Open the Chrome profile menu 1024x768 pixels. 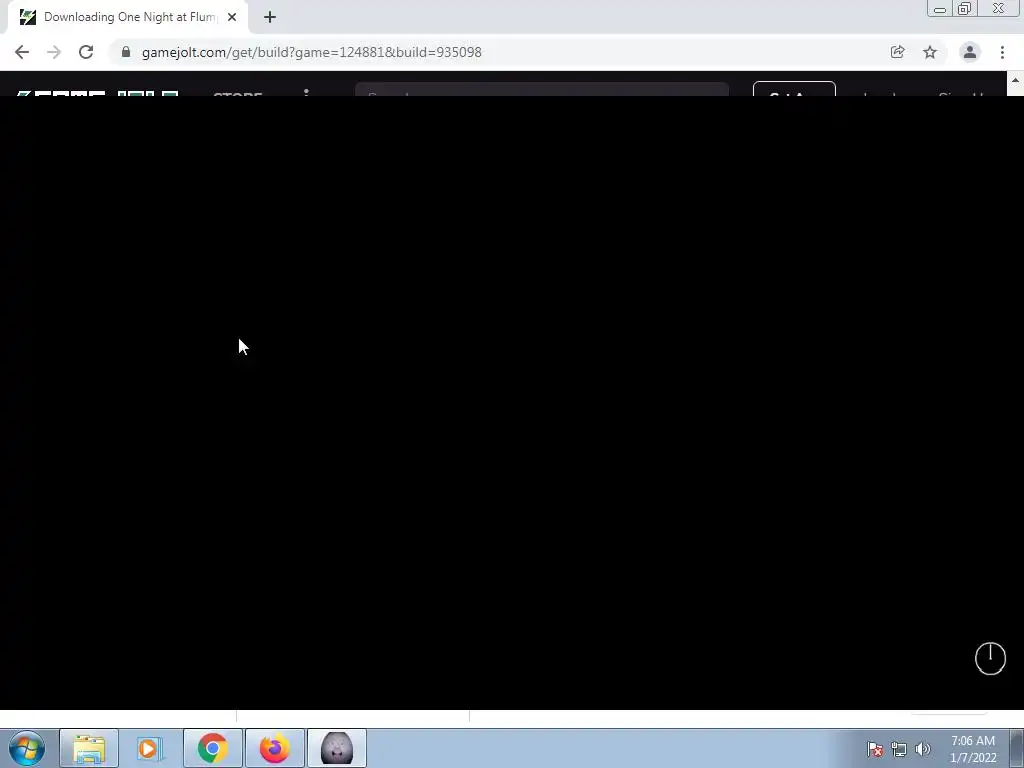(970, 52)
